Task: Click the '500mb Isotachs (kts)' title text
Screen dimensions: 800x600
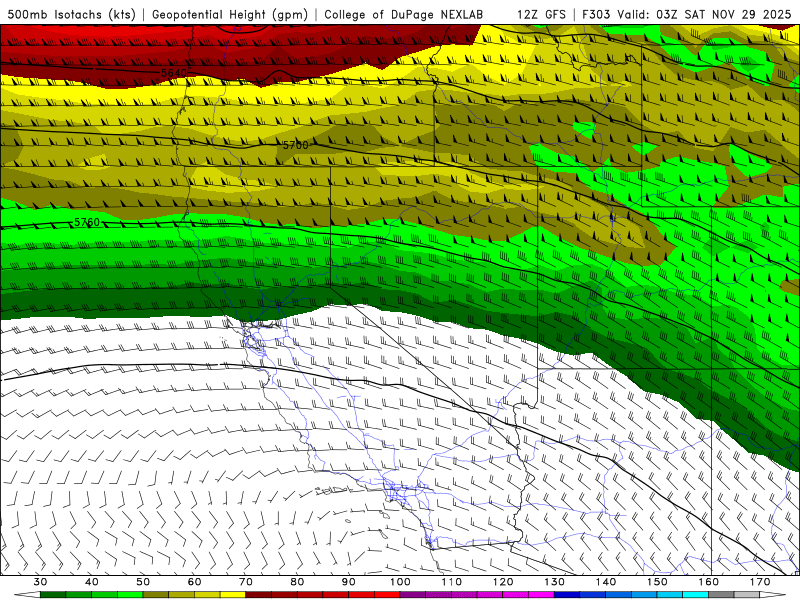Action: [71, 14]
